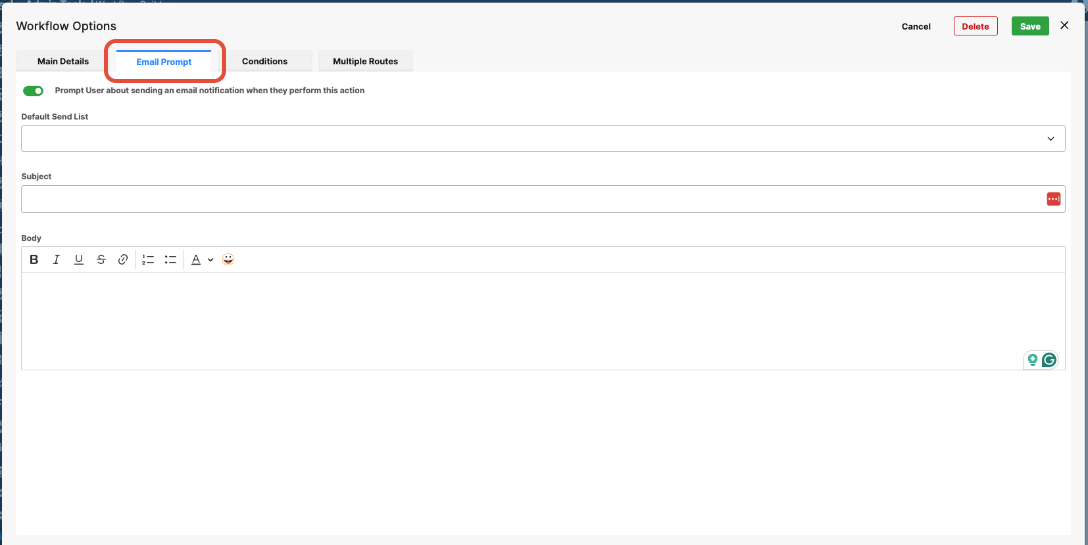Close the Workflow Options dialog

[x=1064, y=26]
